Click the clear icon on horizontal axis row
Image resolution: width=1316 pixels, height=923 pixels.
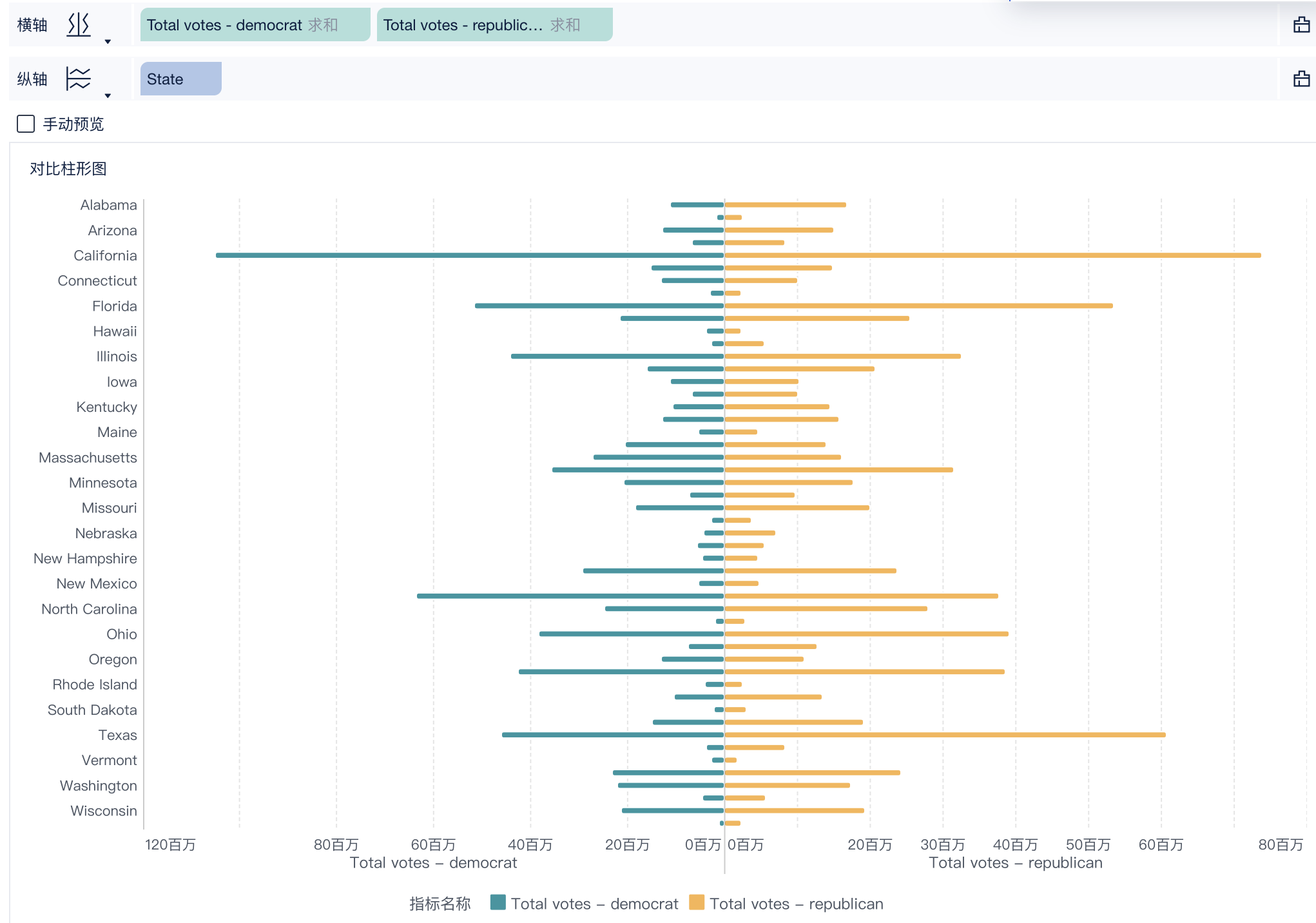pyautogui.click(x=1301, y=24)
